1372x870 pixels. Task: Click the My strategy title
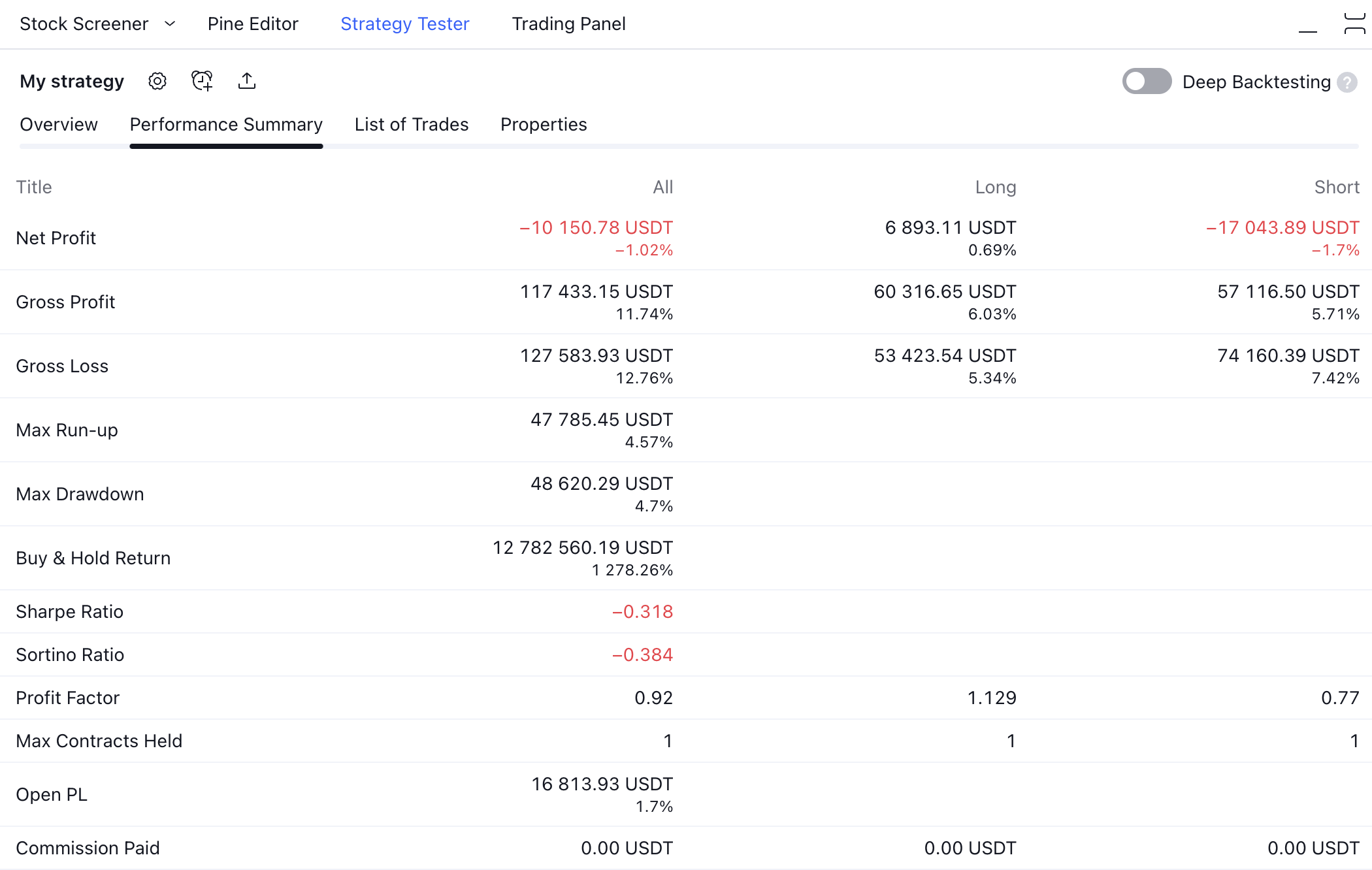click(72, 81)
